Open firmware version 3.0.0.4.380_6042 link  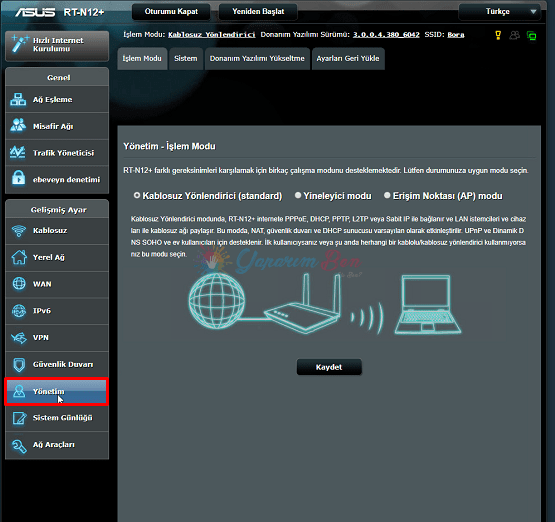tap(386, 35)
